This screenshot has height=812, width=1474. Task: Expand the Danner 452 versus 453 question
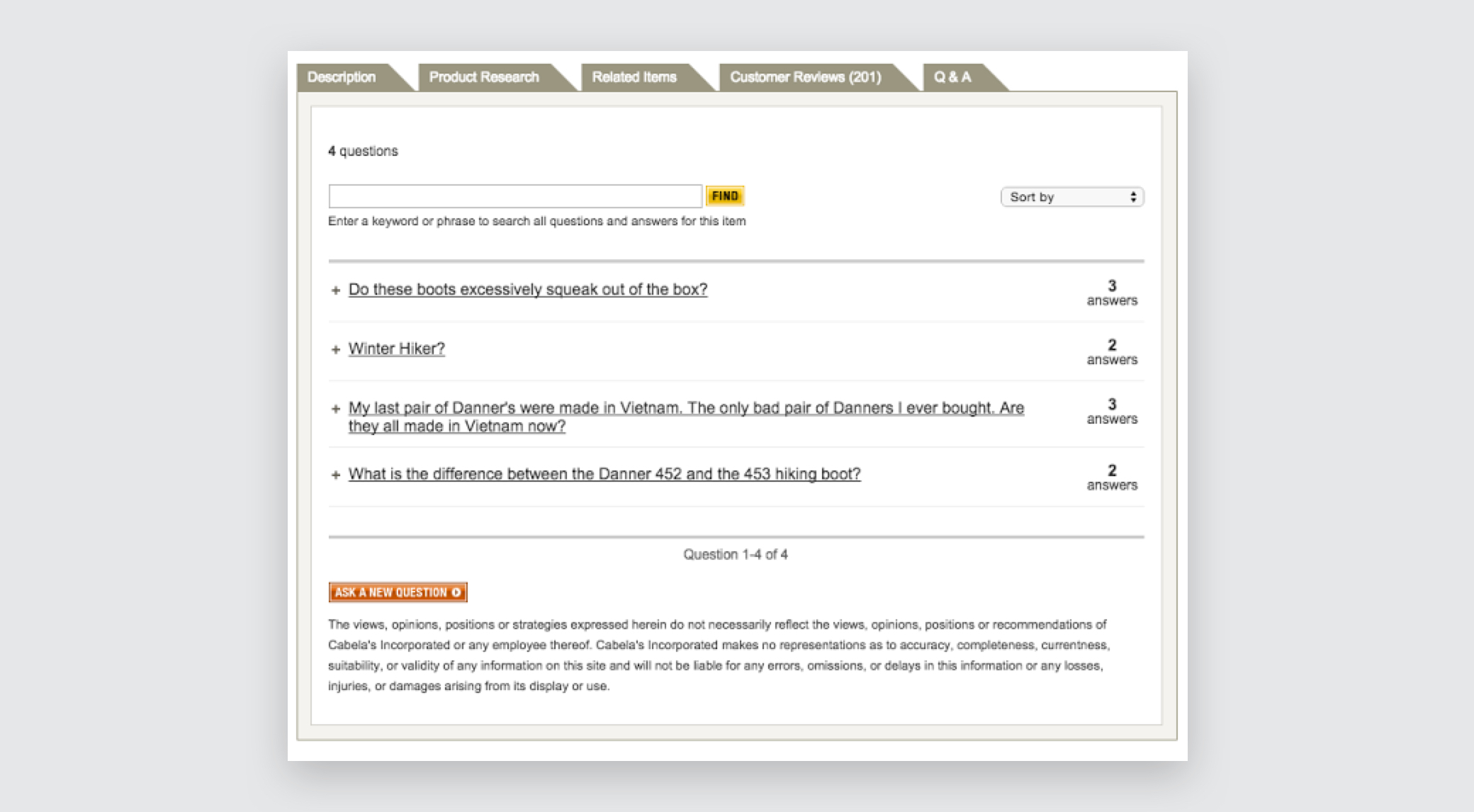pos(336,473)
